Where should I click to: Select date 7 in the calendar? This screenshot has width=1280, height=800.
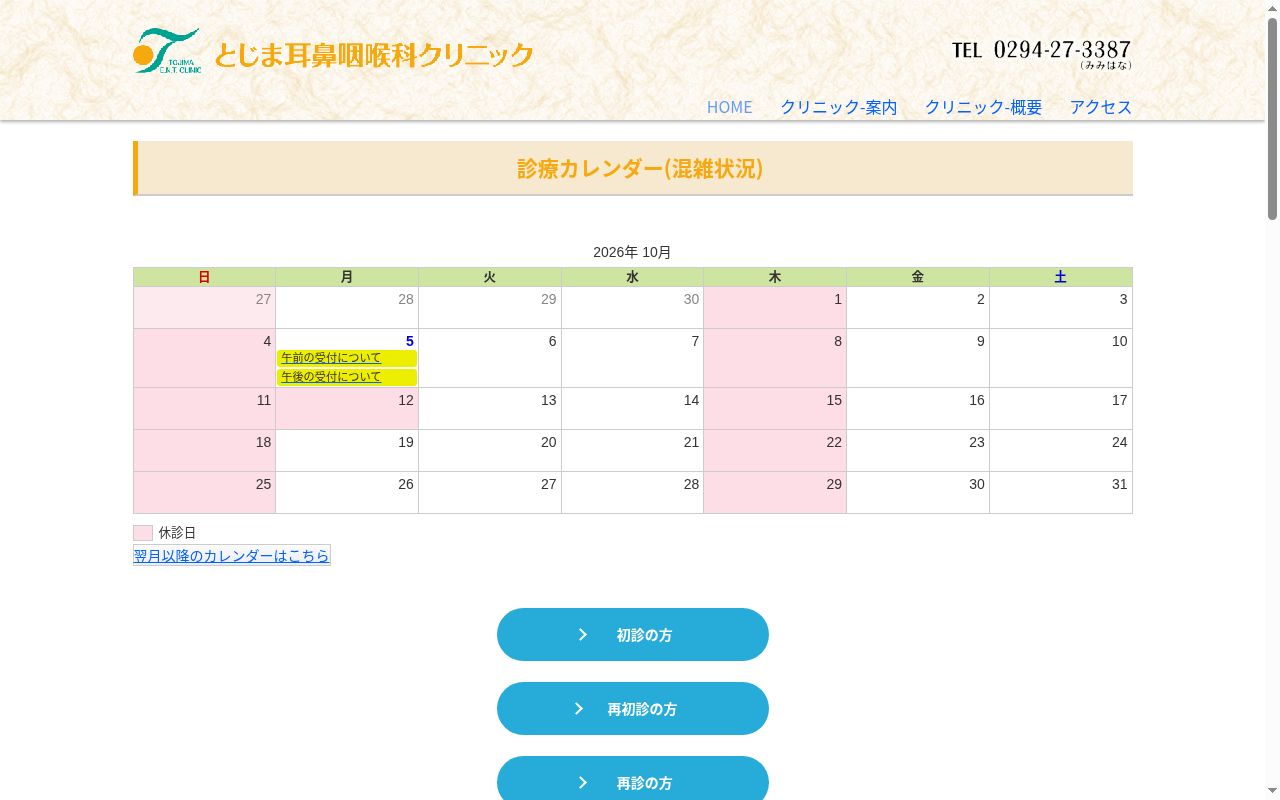(x=632, y=358)
